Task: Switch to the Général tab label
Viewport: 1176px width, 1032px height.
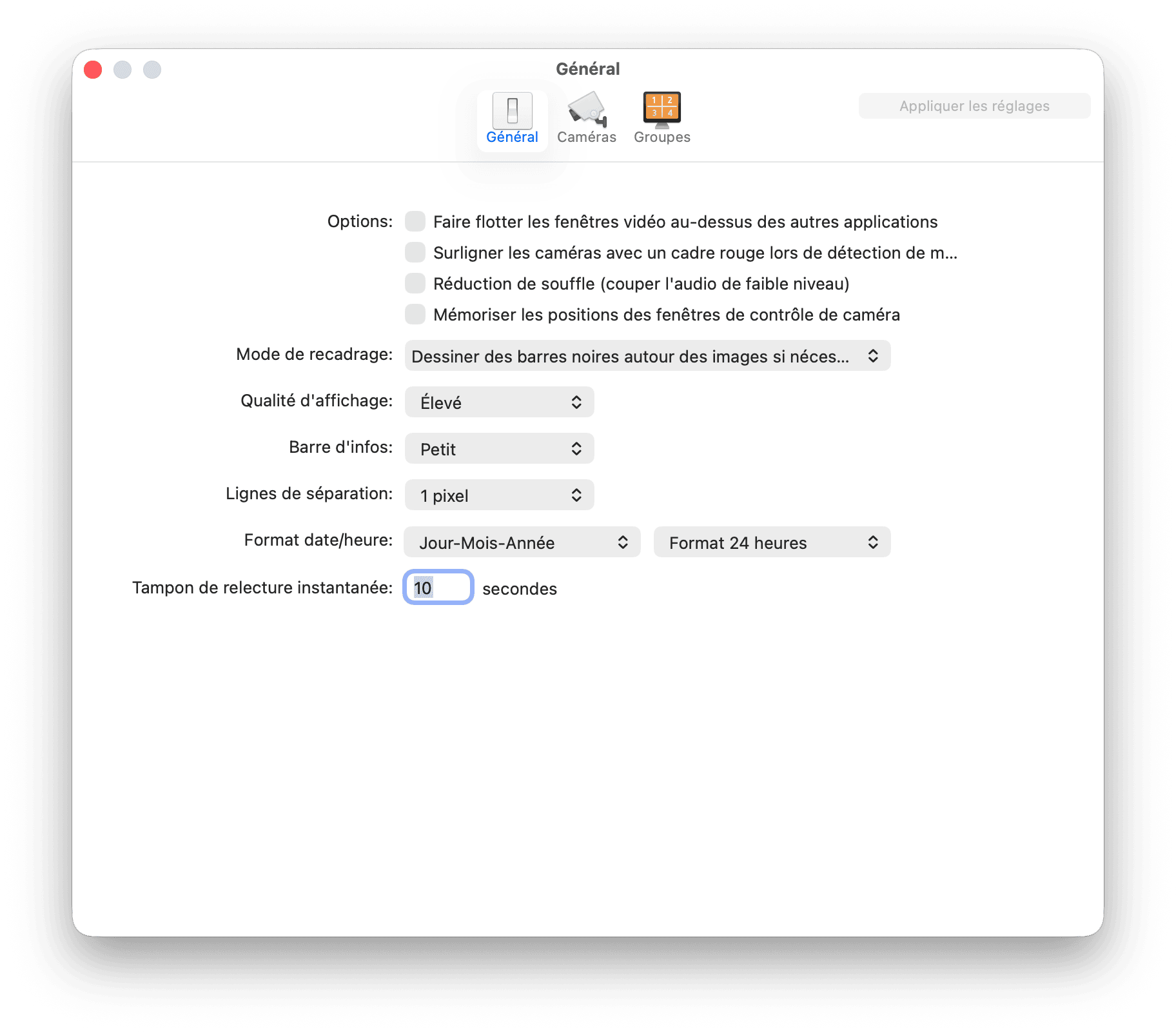Action: [x=512, y=137]
